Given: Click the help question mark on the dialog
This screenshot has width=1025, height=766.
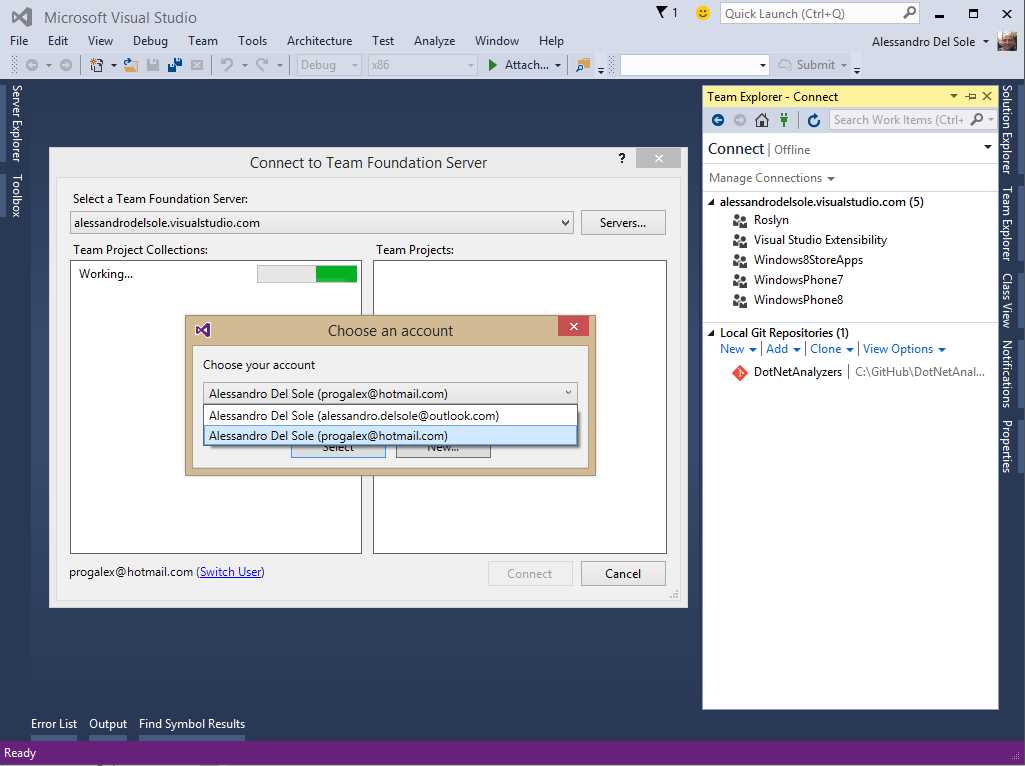Looking at the screenshot, I should tap(621, 158).
